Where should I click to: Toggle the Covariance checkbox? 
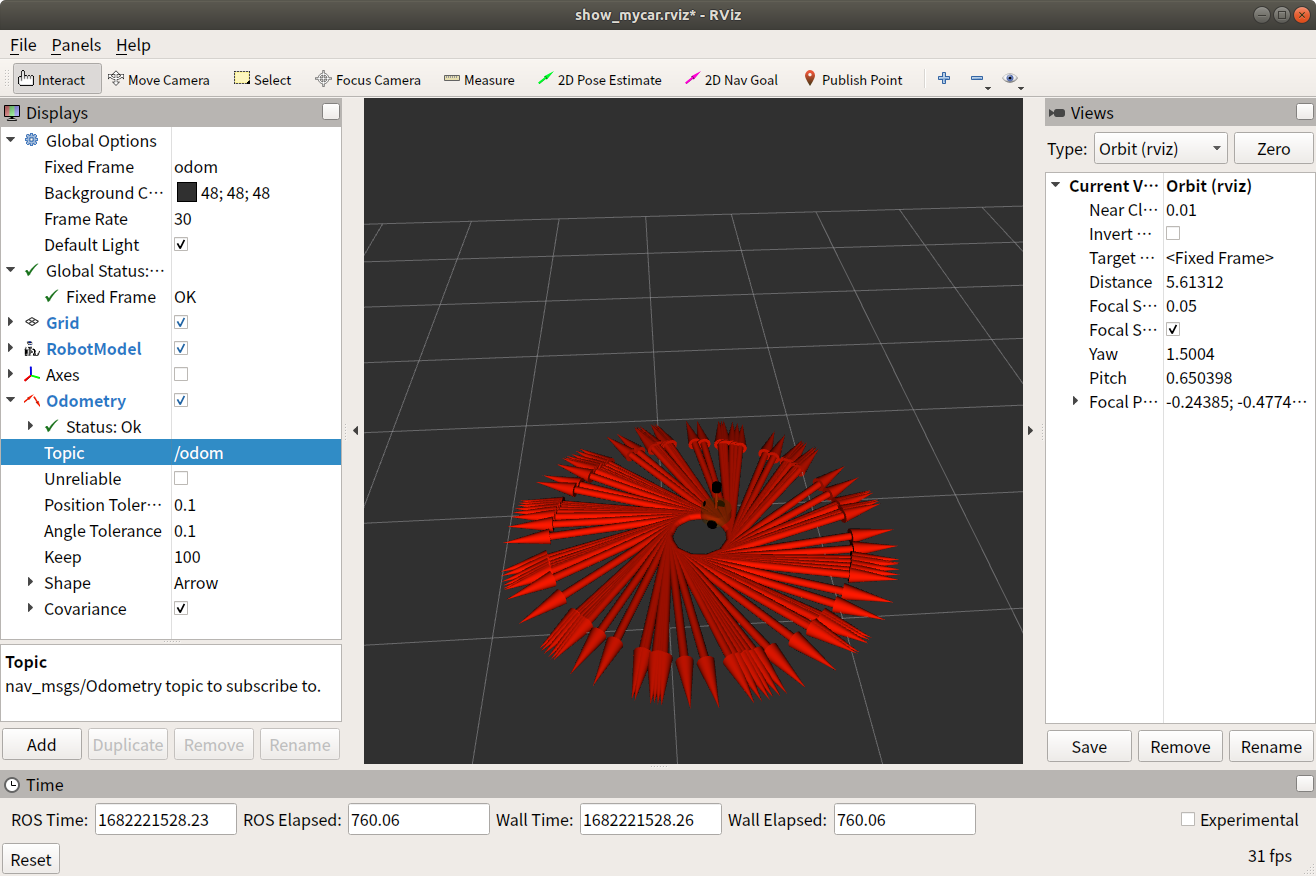tap(181, 609)
